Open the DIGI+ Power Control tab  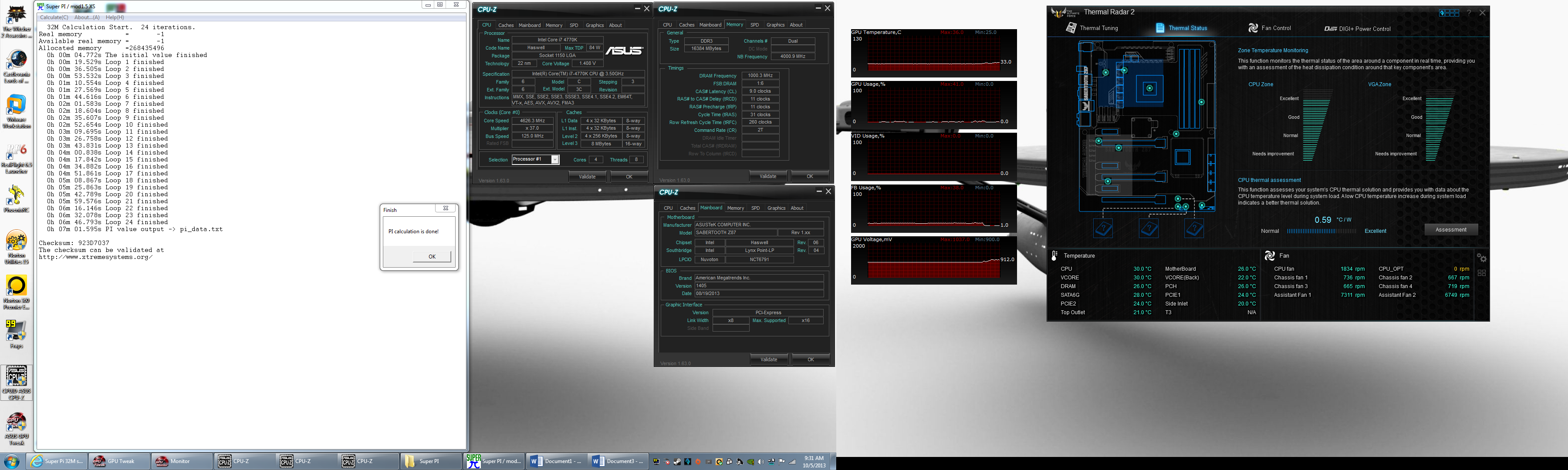click(1357, 29)
